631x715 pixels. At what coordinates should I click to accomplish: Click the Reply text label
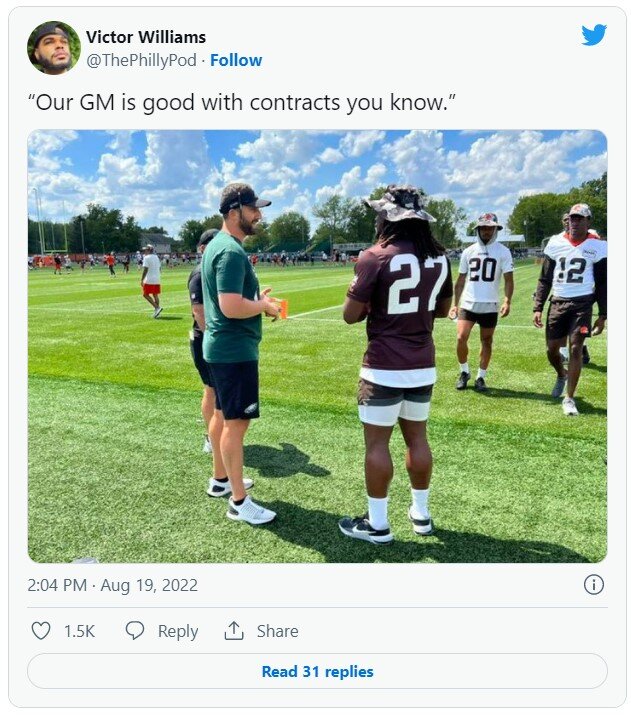[178, 631]
